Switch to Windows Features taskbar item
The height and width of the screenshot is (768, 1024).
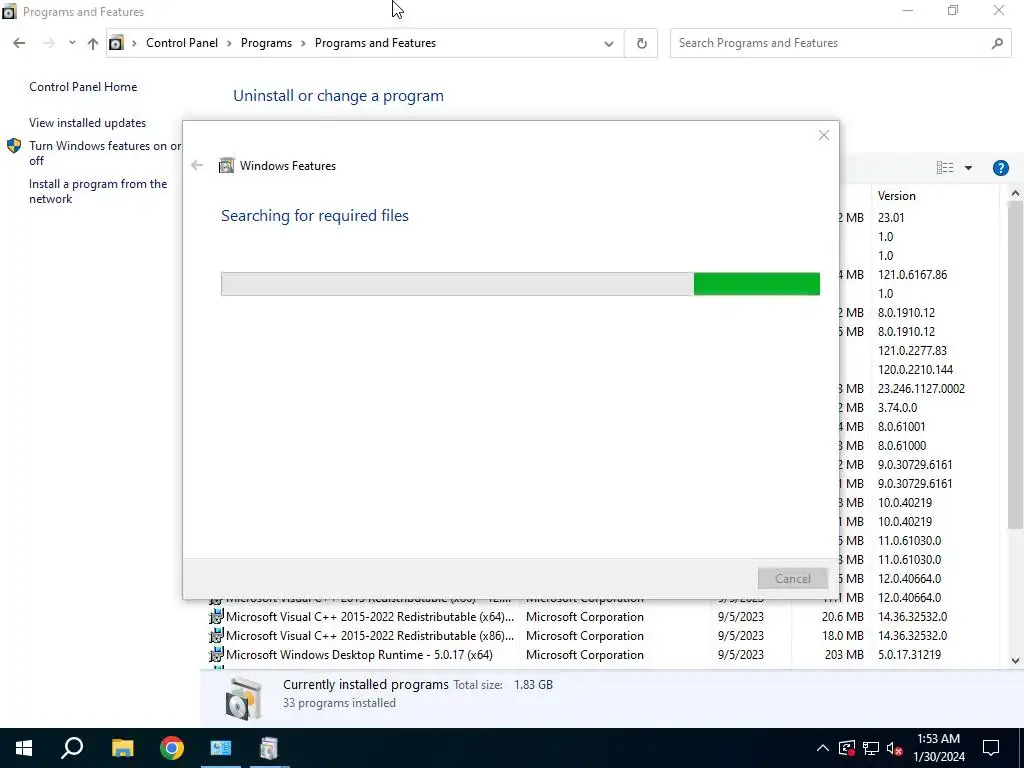269,748
